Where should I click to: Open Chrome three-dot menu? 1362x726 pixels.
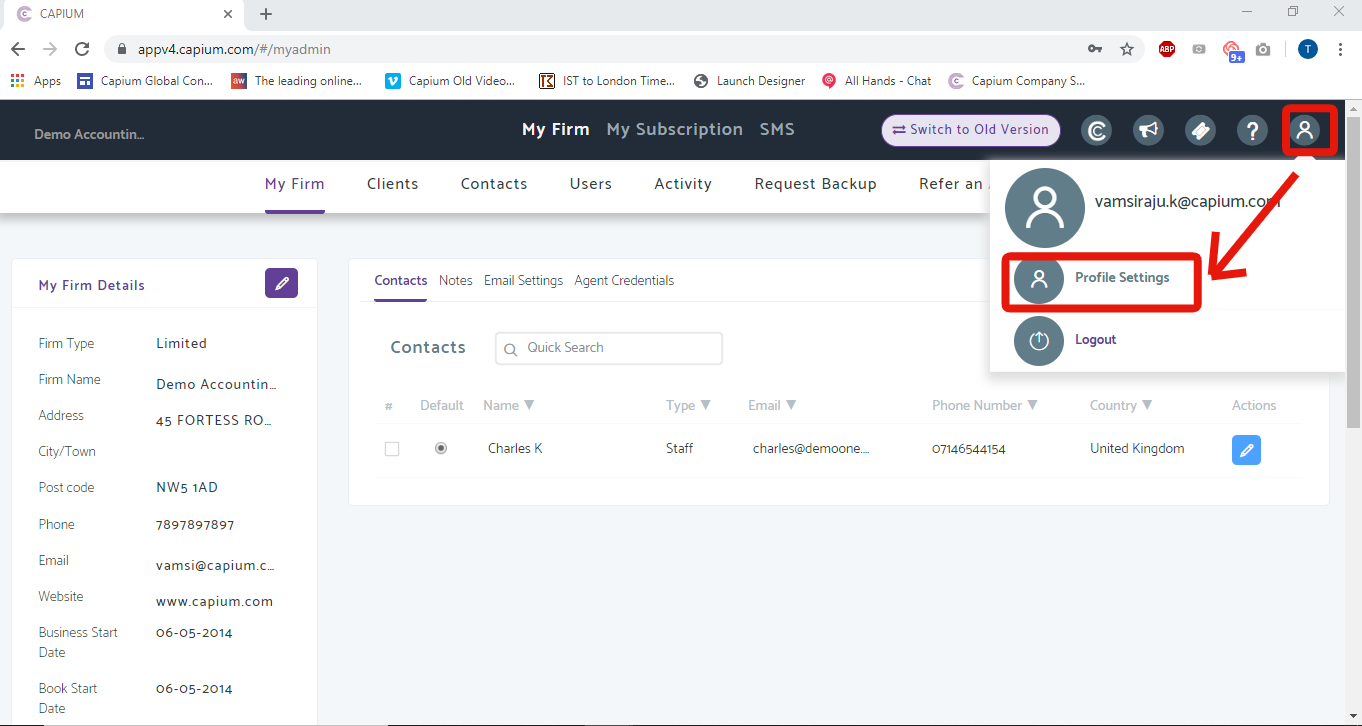tap(1340, 49)
